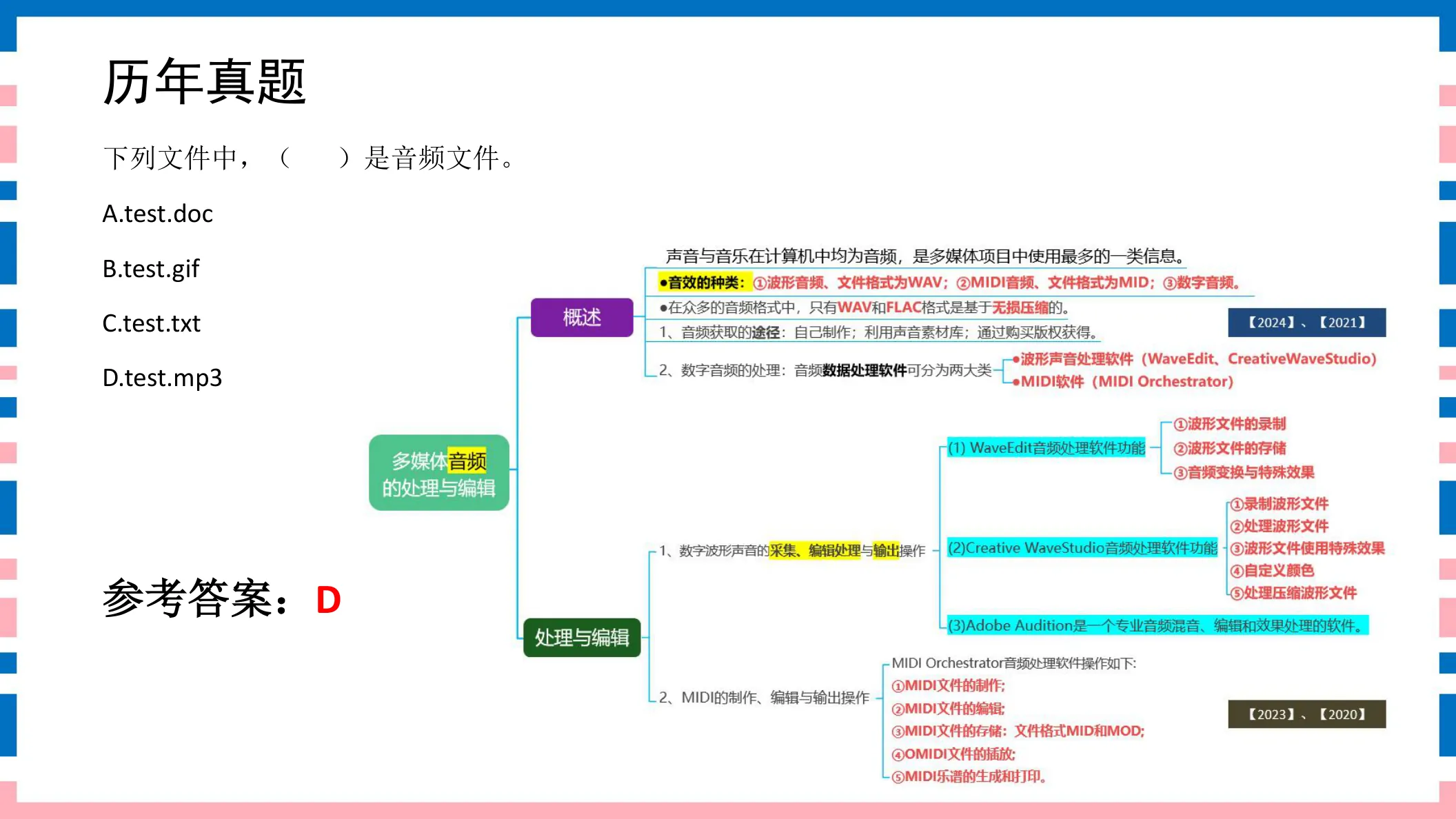This screenshot has height=819, width=1456.
Task: Click the 数字波形声音的采集、编辑处理与输出 node
Action: click(x=792, y=550)
